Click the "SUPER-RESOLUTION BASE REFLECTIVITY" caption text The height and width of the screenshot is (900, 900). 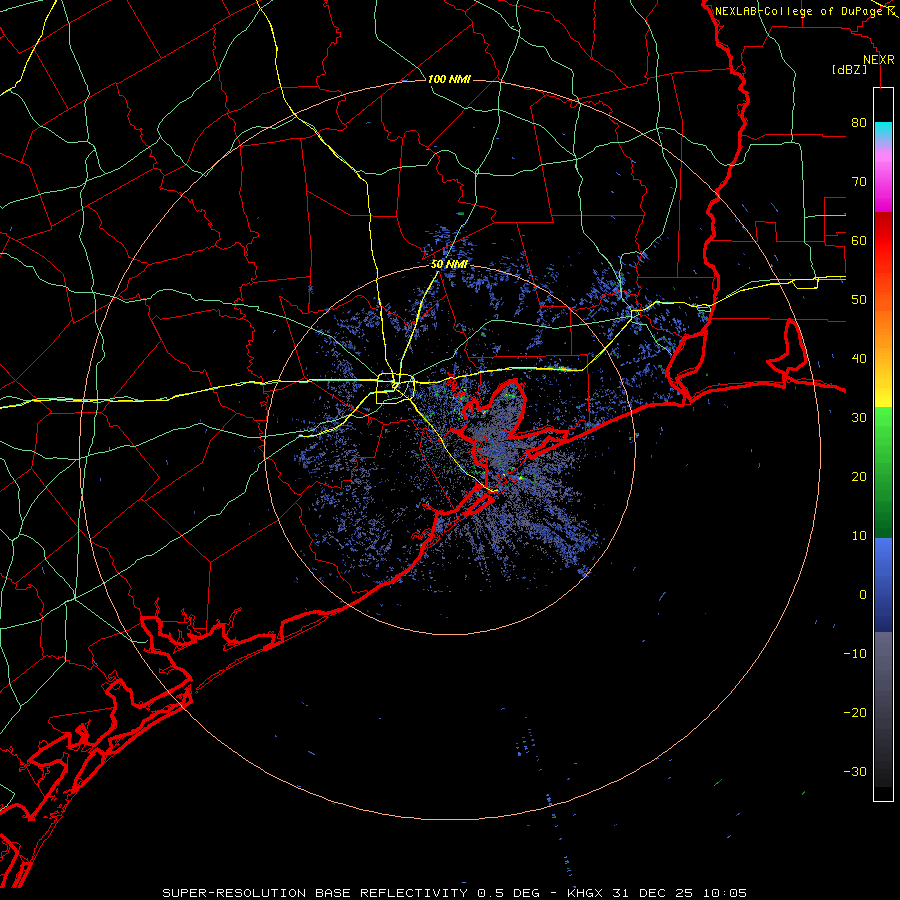pyautogui.click(x=315, y=893)
